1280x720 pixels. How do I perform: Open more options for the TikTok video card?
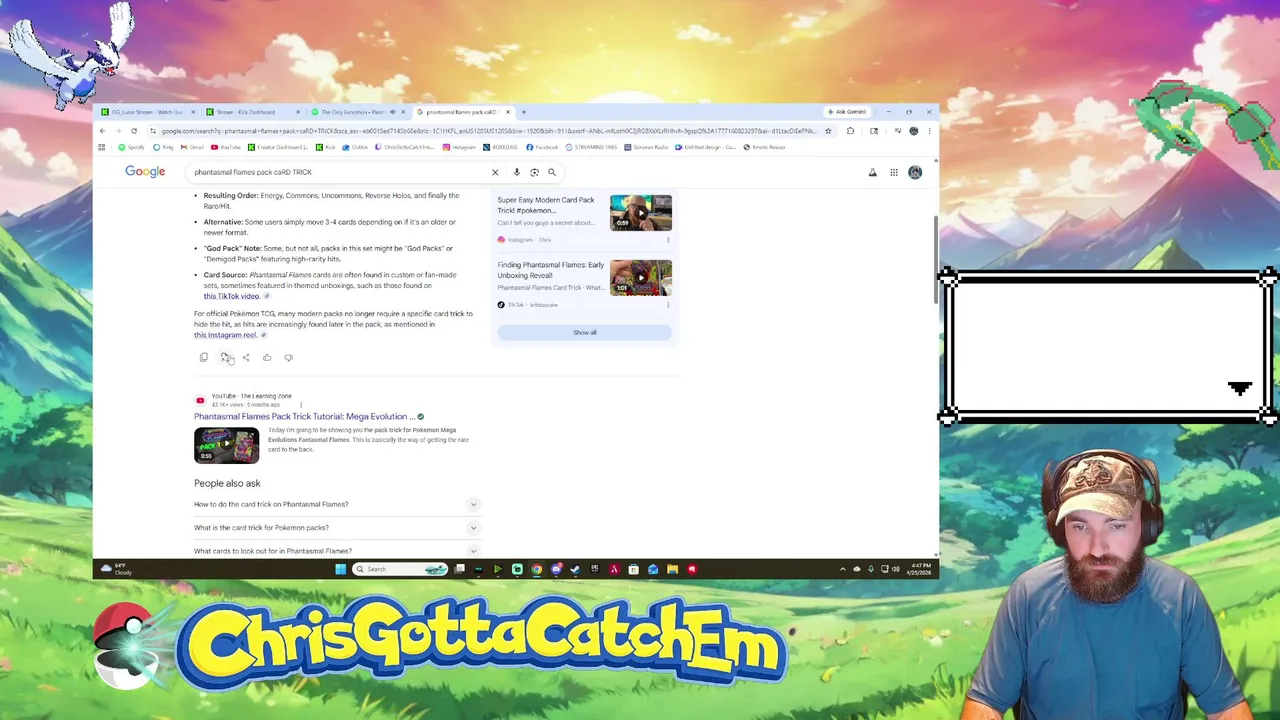tap(668, 305)
